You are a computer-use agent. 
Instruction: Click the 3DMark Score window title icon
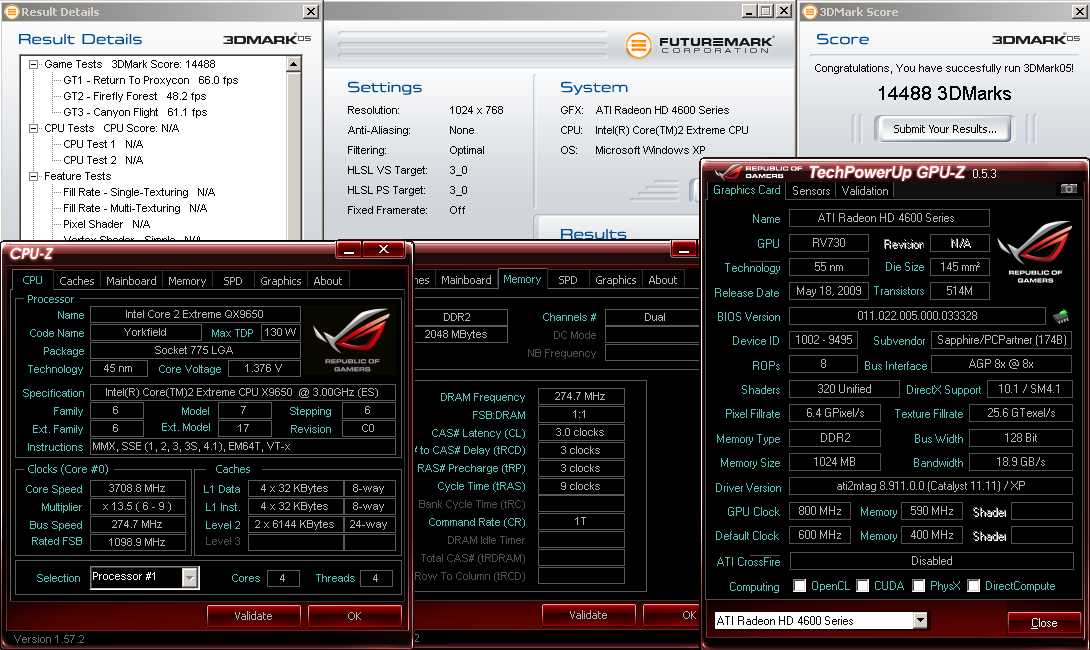point(810,12)
